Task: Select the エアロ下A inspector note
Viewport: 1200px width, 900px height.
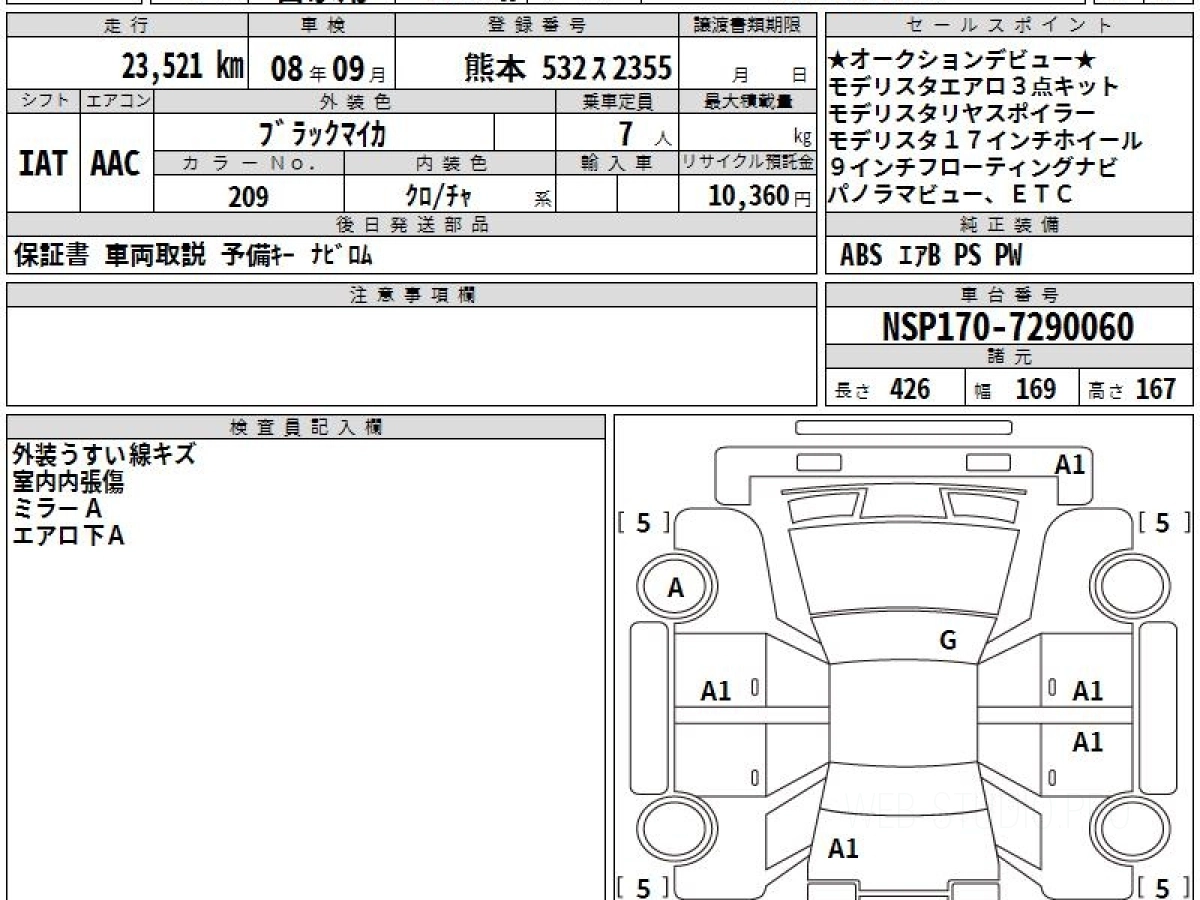Action: pyautogui.click(x=68, y=536)
